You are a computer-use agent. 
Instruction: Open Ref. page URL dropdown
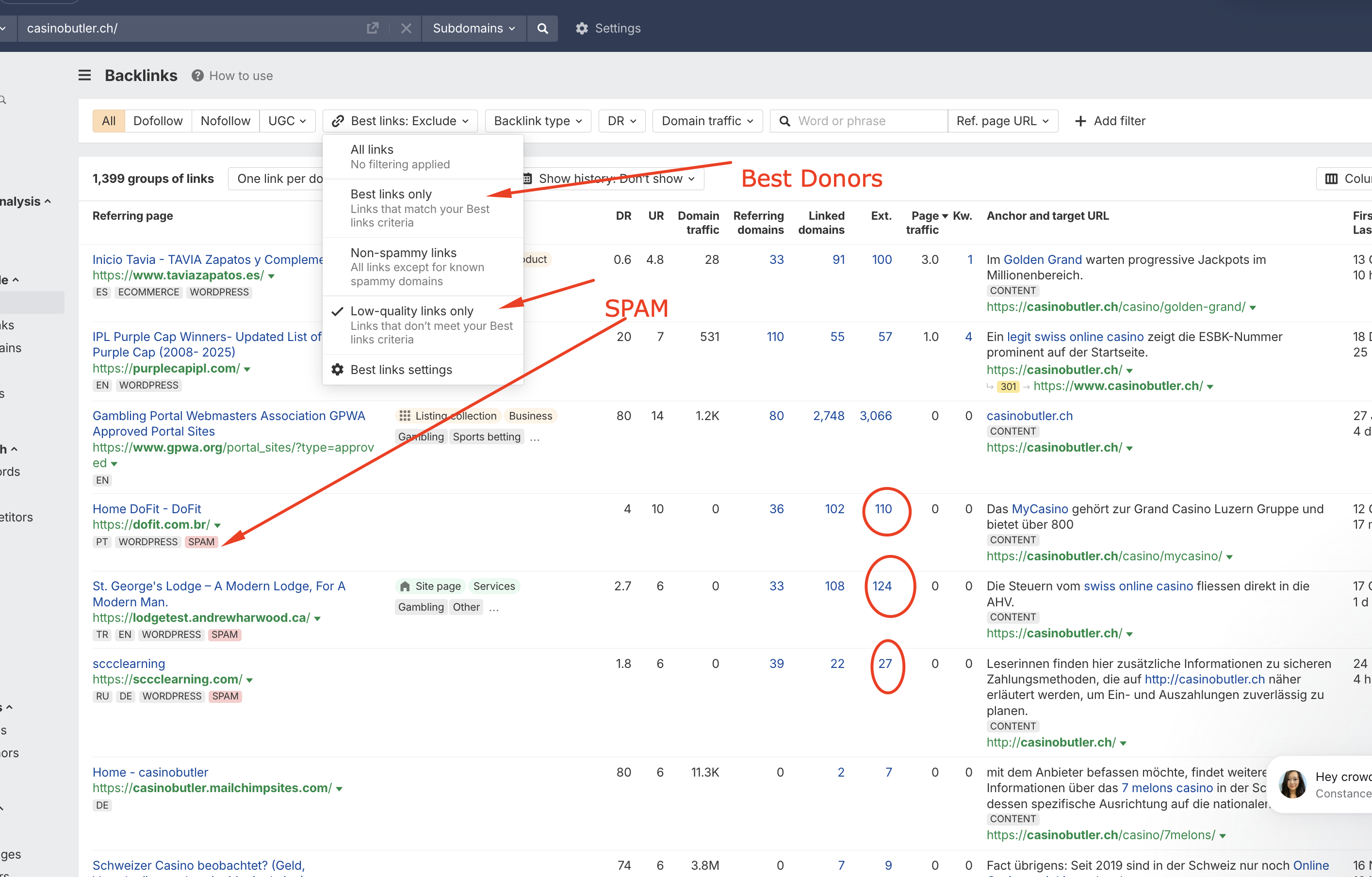[1003, 121]
